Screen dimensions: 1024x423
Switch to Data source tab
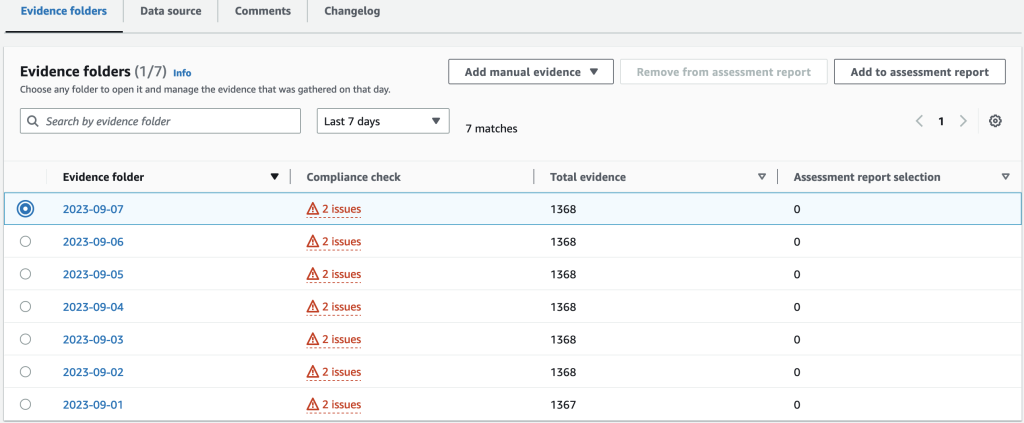coord(170,11)
